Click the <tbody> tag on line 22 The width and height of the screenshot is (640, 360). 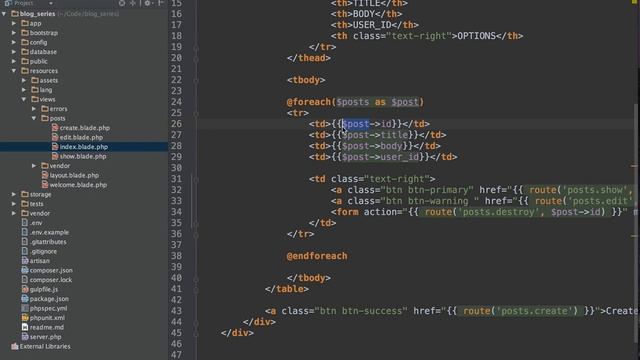(306, 80)
